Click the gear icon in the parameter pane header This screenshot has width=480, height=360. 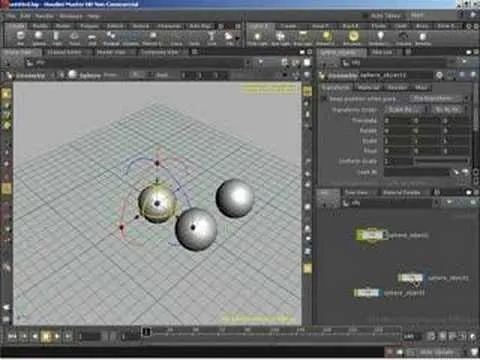tap(440, 76)
